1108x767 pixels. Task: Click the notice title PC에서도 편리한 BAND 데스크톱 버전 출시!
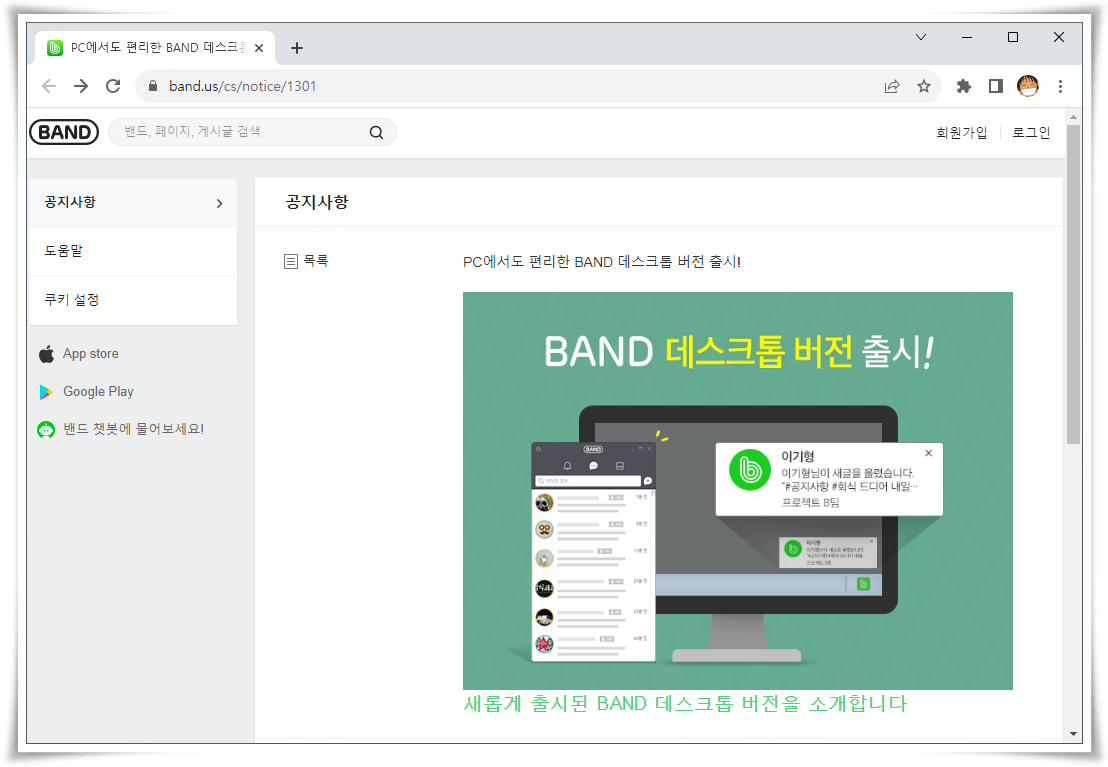601,262
